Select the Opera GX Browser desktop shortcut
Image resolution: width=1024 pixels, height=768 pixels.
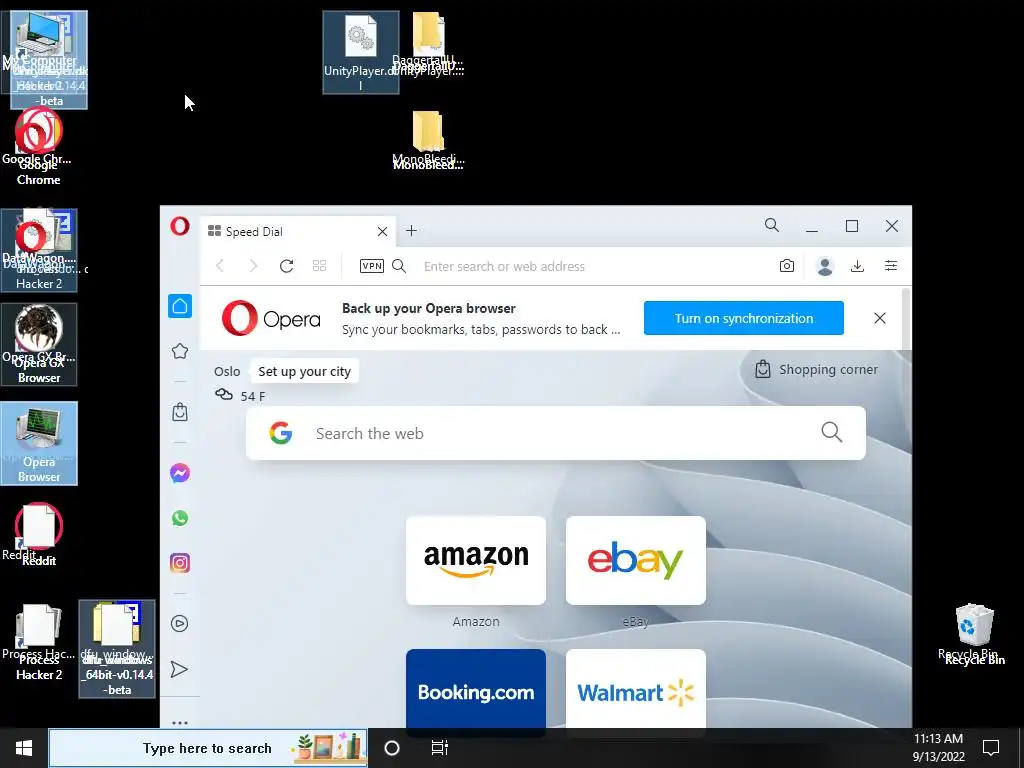39,344
